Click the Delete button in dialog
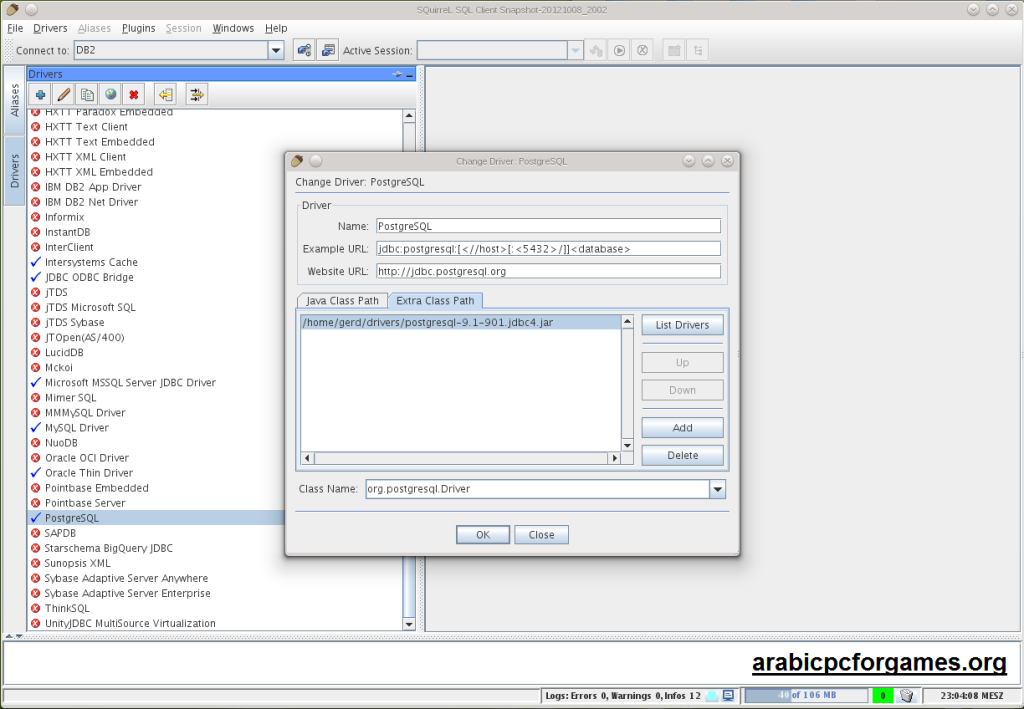Viewport: 1024px width, 709px height. pyautogui.click(x=682, y=455)
